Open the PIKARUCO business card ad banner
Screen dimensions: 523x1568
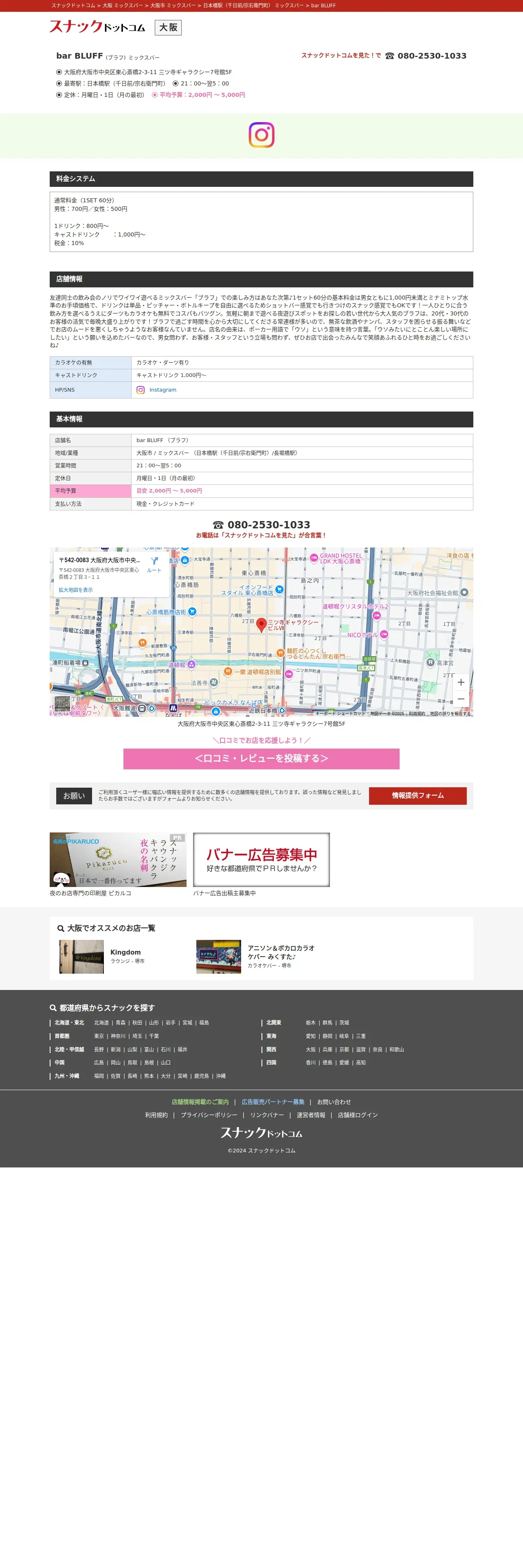click(x=118, y=859)
